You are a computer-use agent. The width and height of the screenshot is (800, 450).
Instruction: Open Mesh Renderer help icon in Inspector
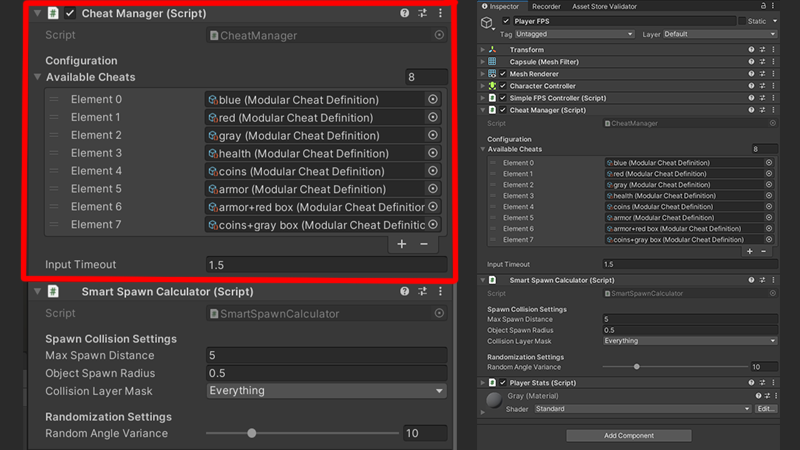(751, 73)
